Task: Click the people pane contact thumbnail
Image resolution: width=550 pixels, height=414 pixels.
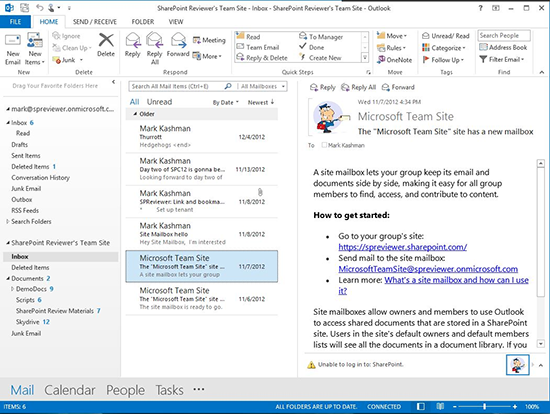Action: pyautogui.click(x=517, y=365)
